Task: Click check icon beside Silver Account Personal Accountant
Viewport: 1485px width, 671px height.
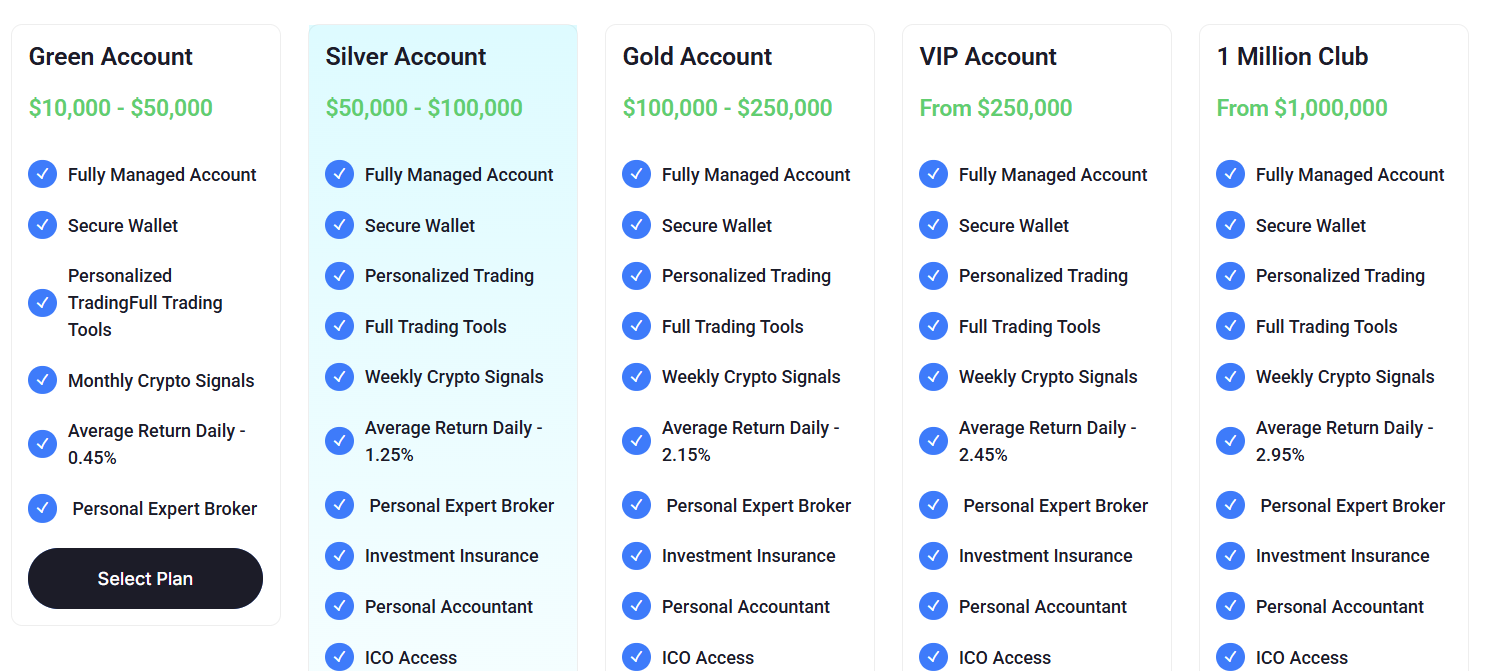Action: (x=339, y=606)
